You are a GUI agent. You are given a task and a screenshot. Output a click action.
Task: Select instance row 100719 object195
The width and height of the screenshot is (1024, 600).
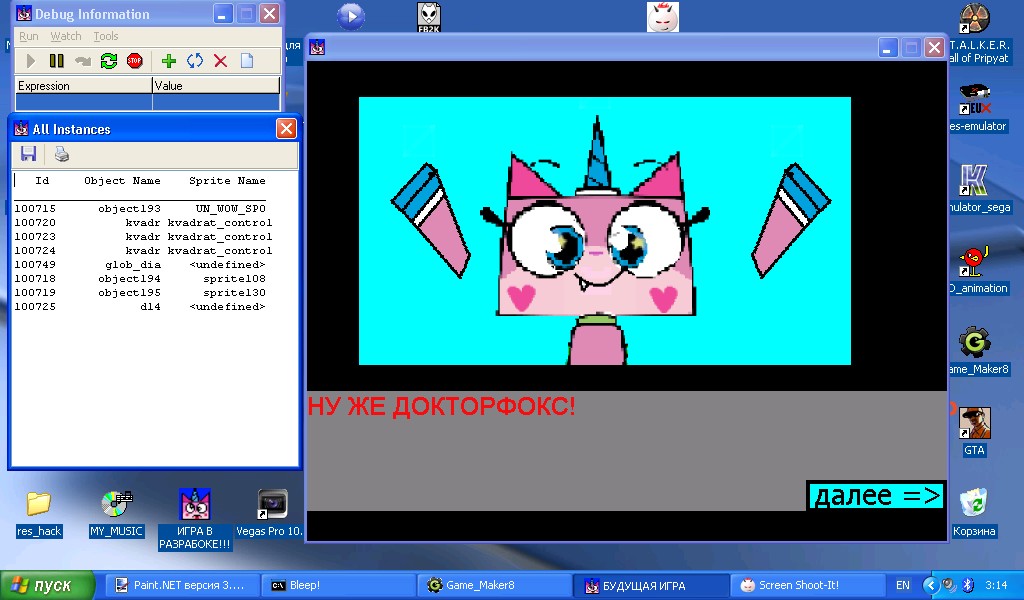coord(140,292)
